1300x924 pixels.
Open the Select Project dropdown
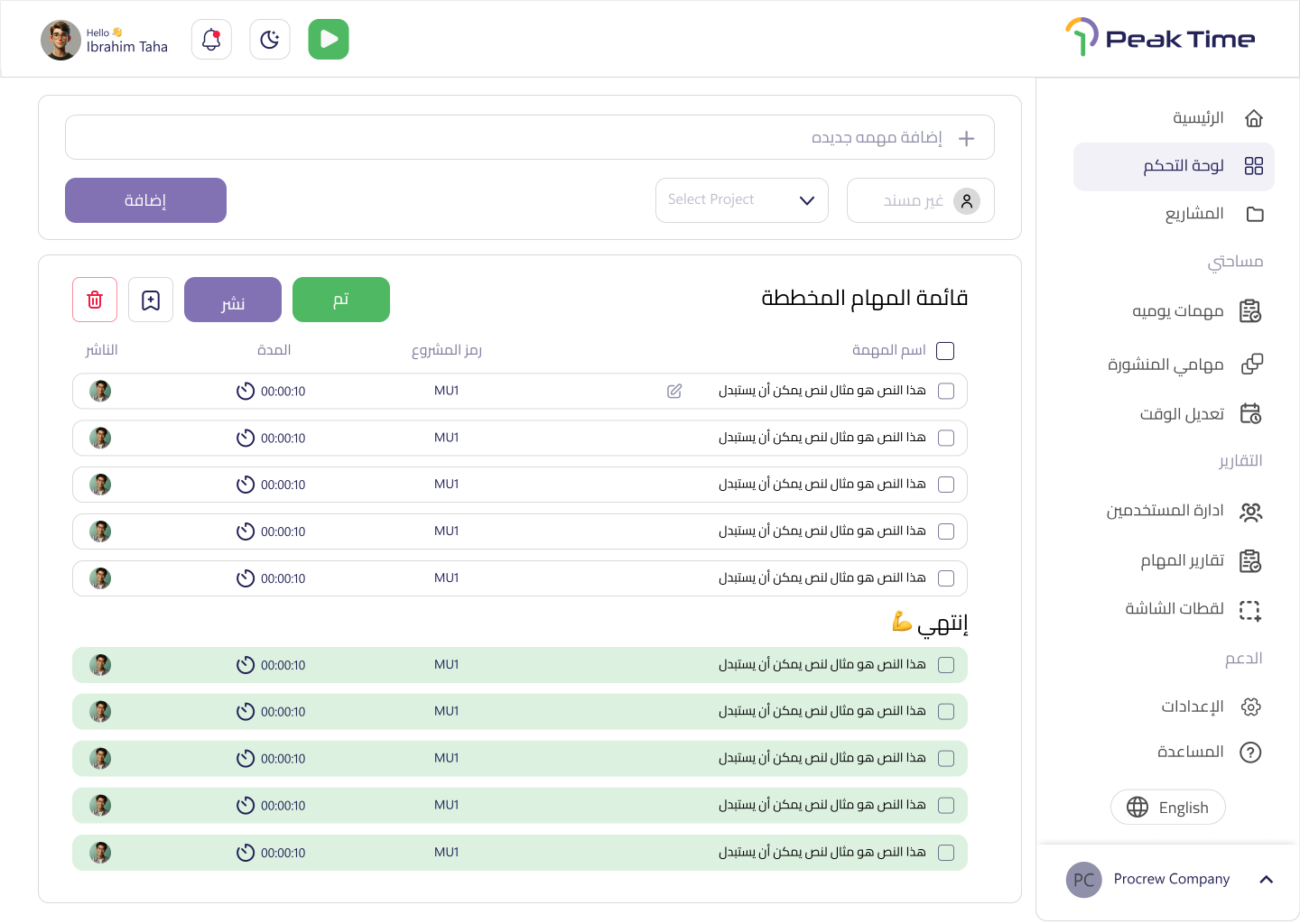741,200
